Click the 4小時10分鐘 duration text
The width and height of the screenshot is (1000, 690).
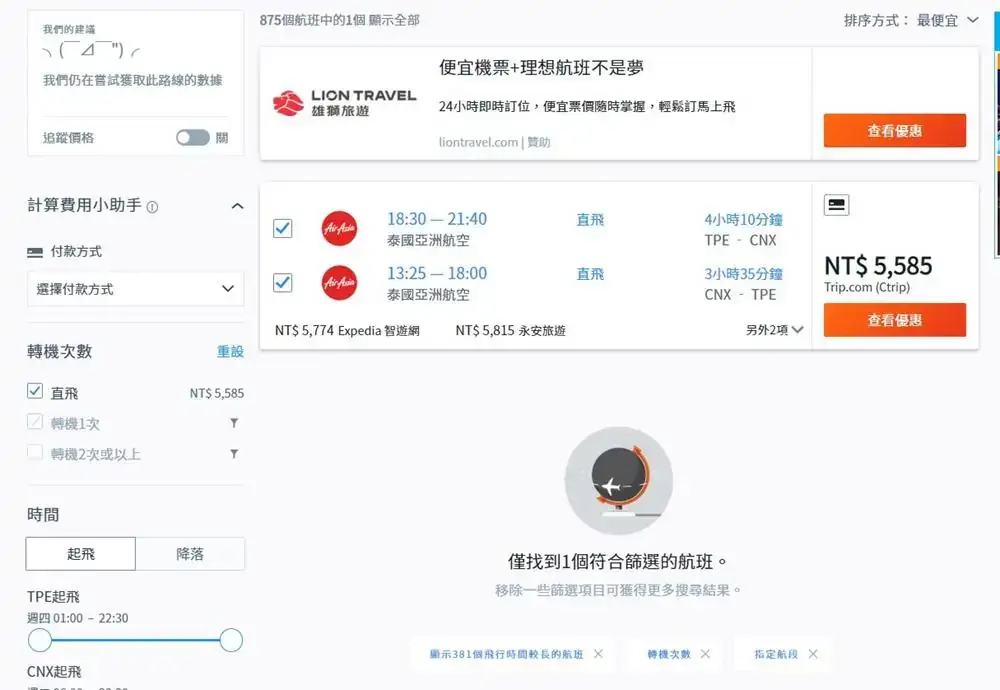coord(744,220)
